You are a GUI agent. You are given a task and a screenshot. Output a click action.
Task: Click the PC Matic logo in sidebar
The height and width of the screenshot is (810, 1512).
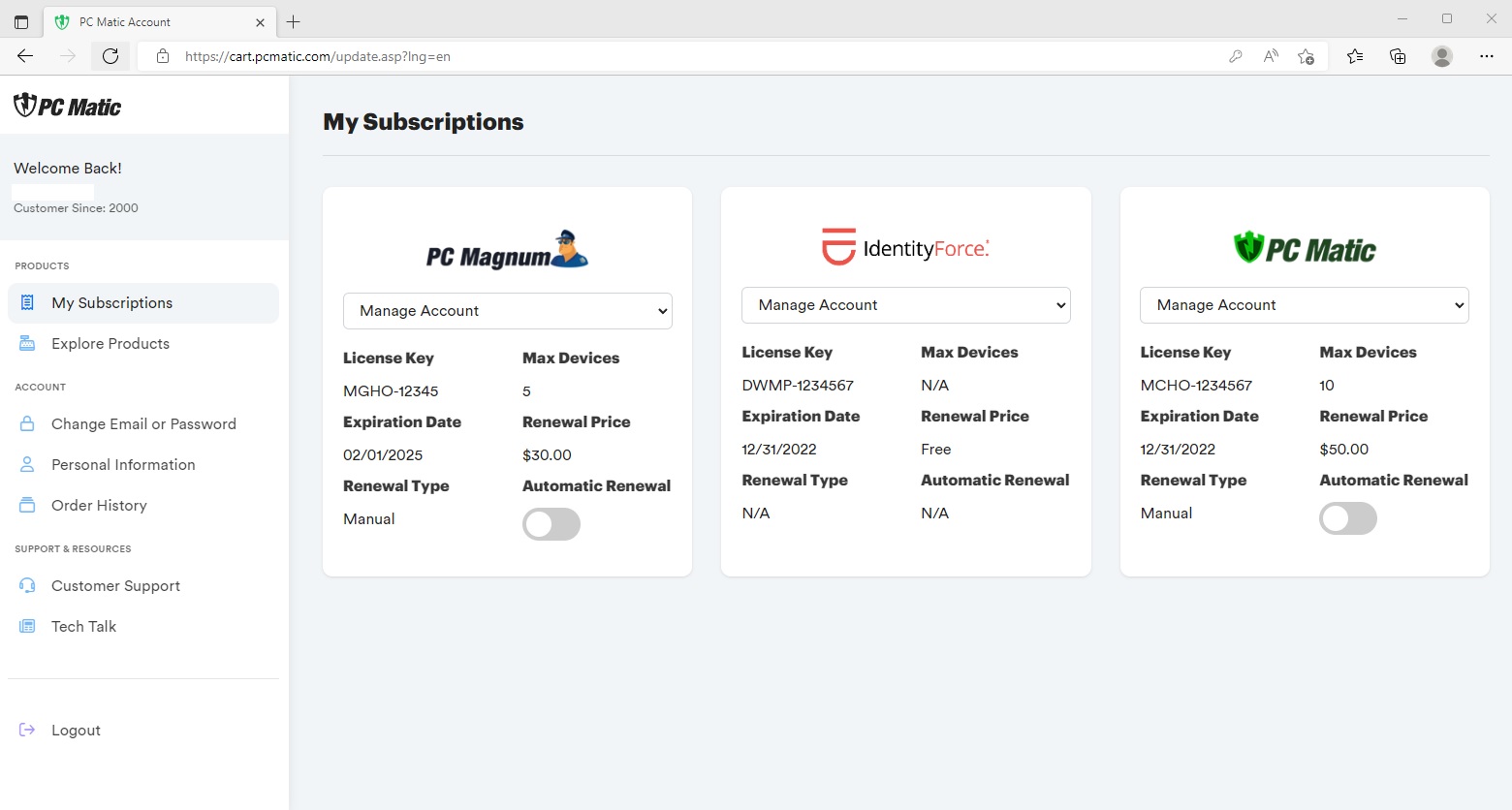(67, 106)
